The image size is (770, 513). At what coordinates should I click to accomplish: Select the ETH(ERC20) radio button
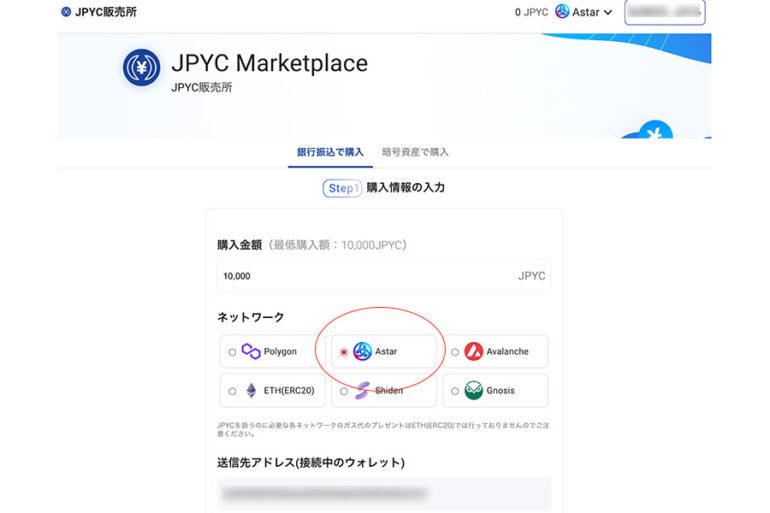(x=233, y=391)
